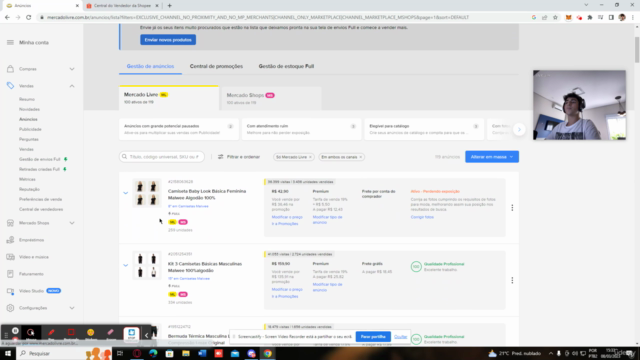The image size is (640, 360).
Task: Click the Camiseta Baby Look product thumbnail
Action: point(147,193)
